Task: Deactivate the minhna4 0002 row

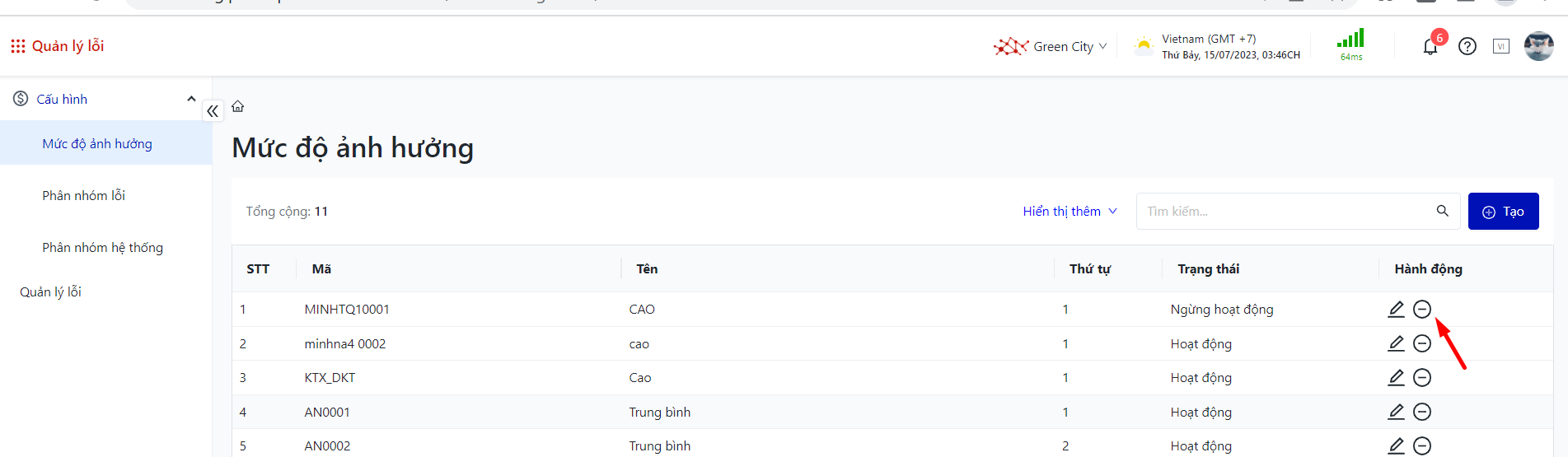Action: point(1422,343)
